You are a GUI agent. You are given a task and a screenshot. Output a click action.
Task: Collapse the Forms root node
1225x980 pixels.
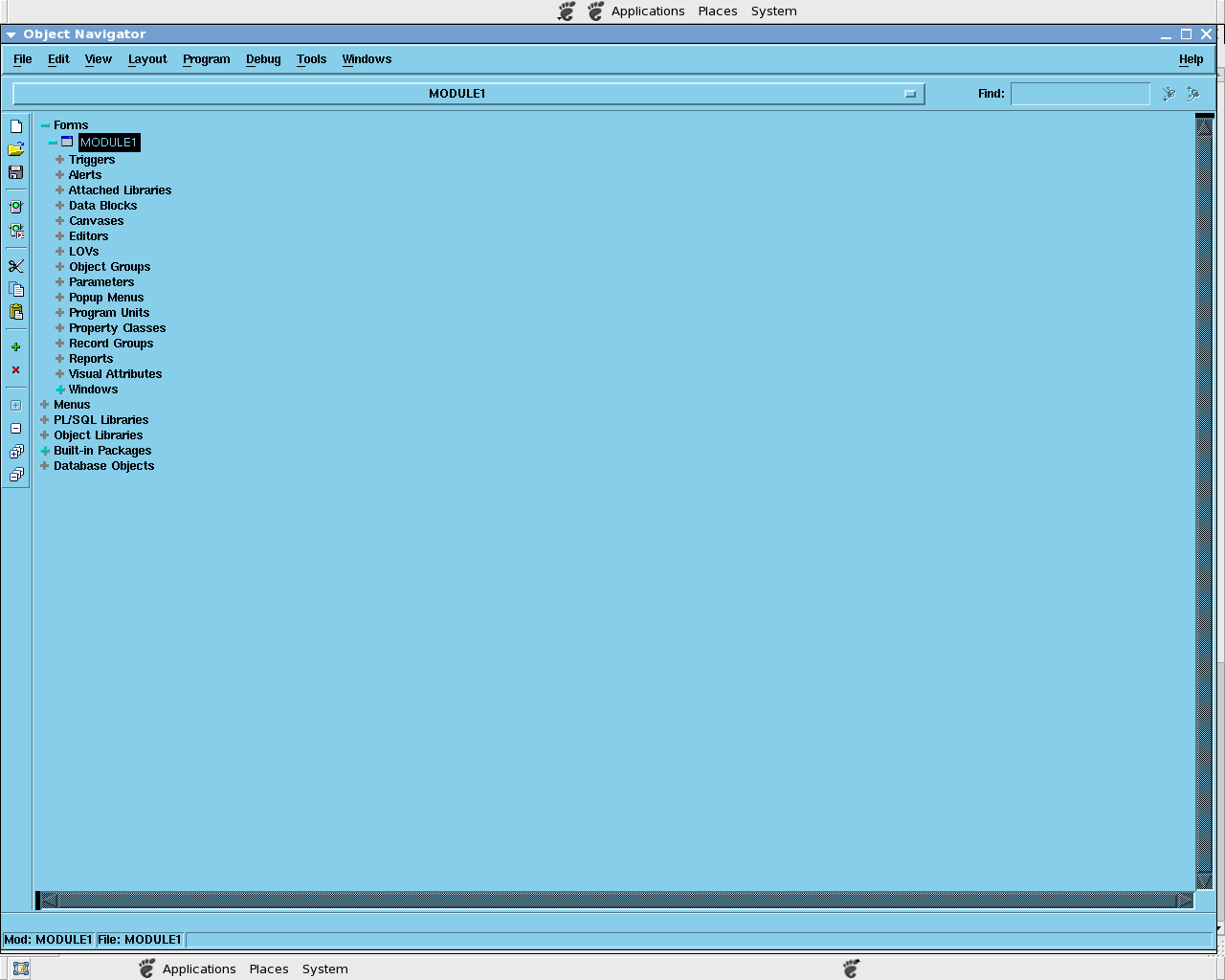coord(45,125)
